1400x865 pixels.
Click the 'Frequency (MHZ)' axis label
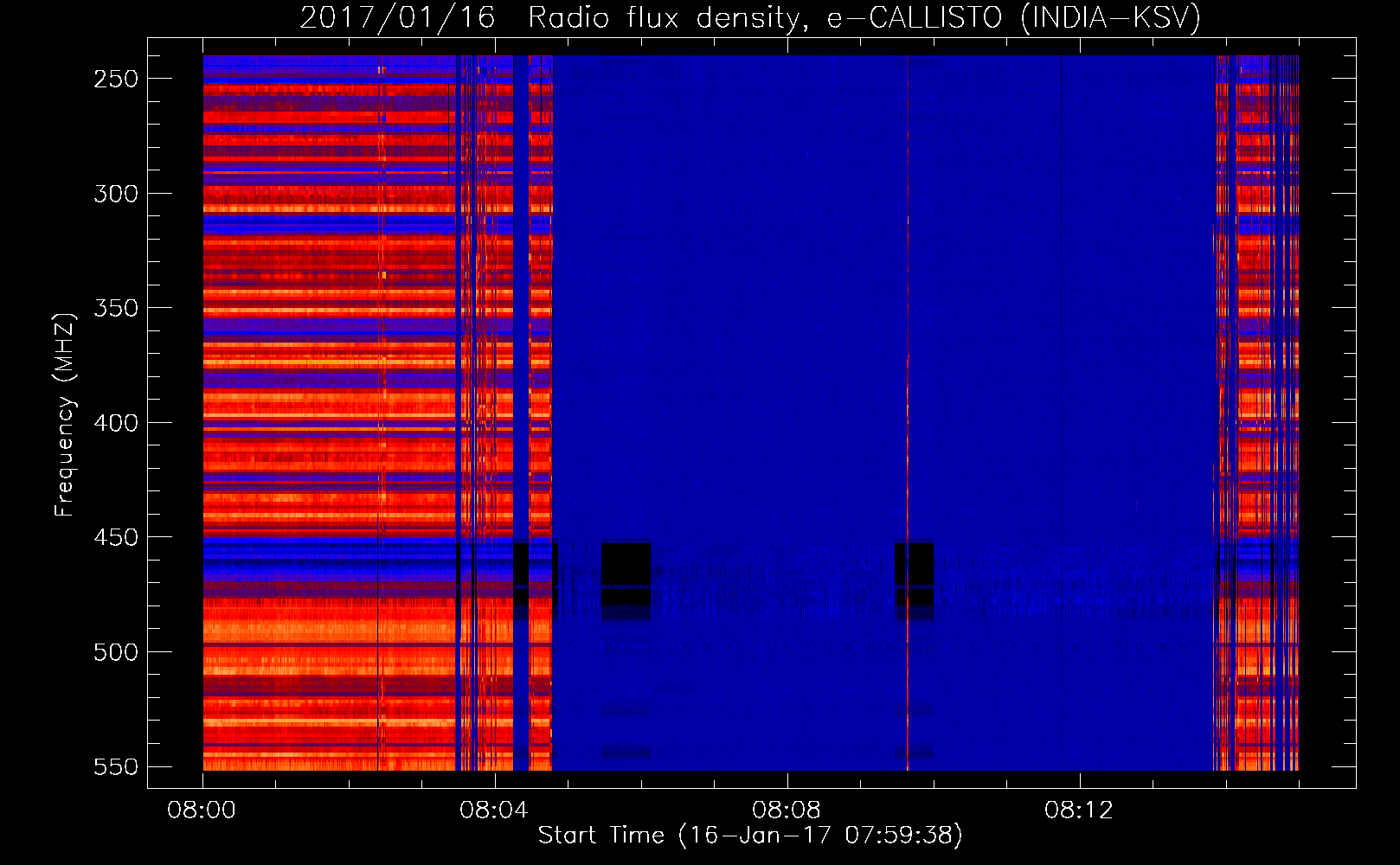point(64,414)
